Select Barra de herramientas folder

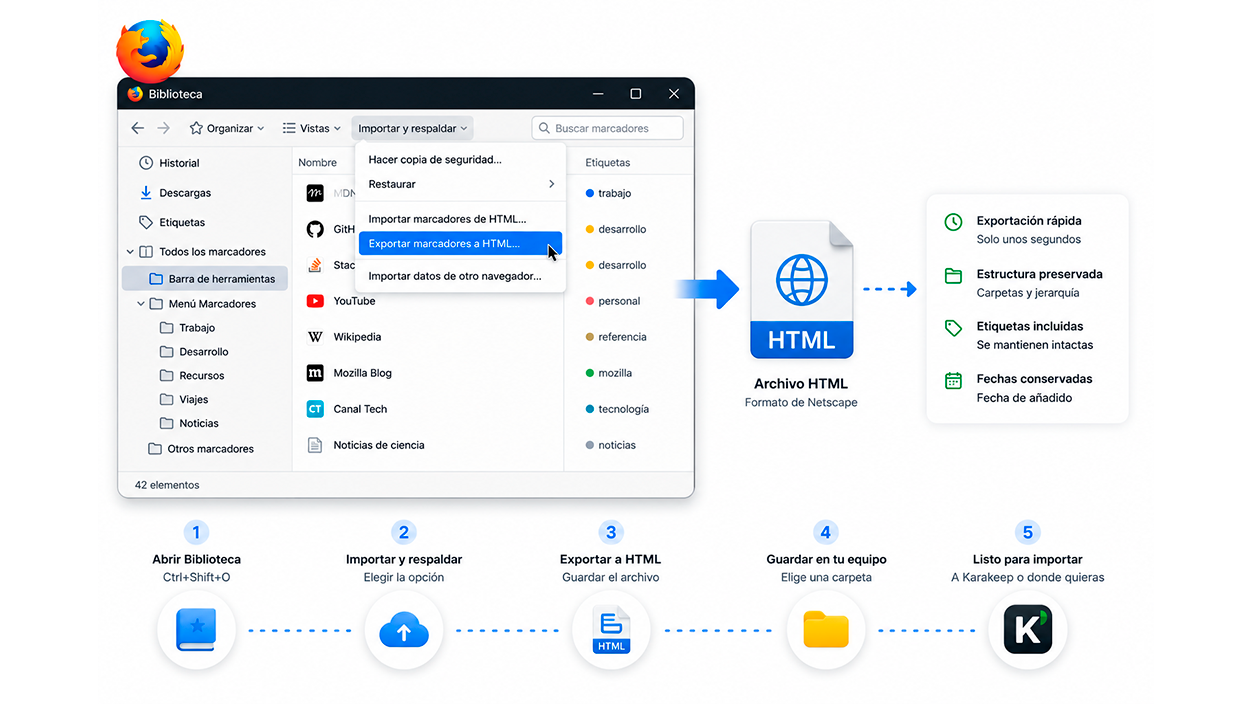[205, 278]
